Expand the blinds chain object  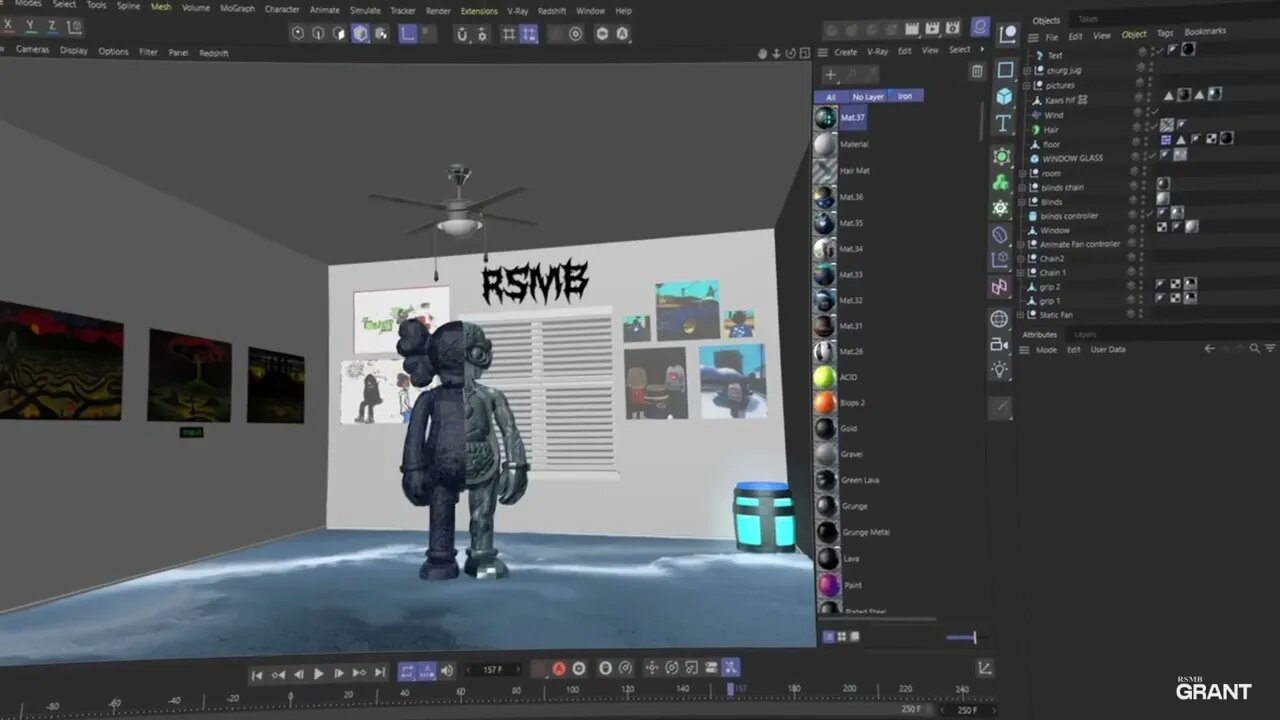click(1022, 187)
